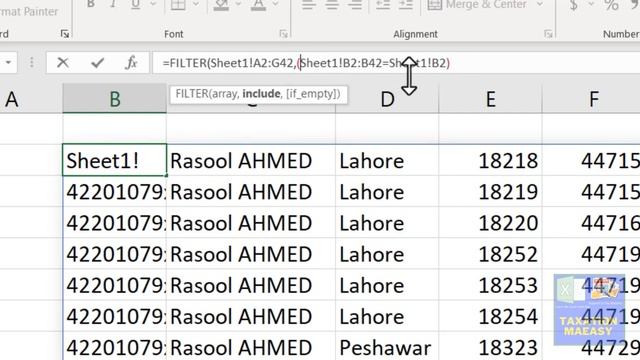Open the Fill Color dropdown arrow
The width and height of the screenshot is (640, 360).
238,4
